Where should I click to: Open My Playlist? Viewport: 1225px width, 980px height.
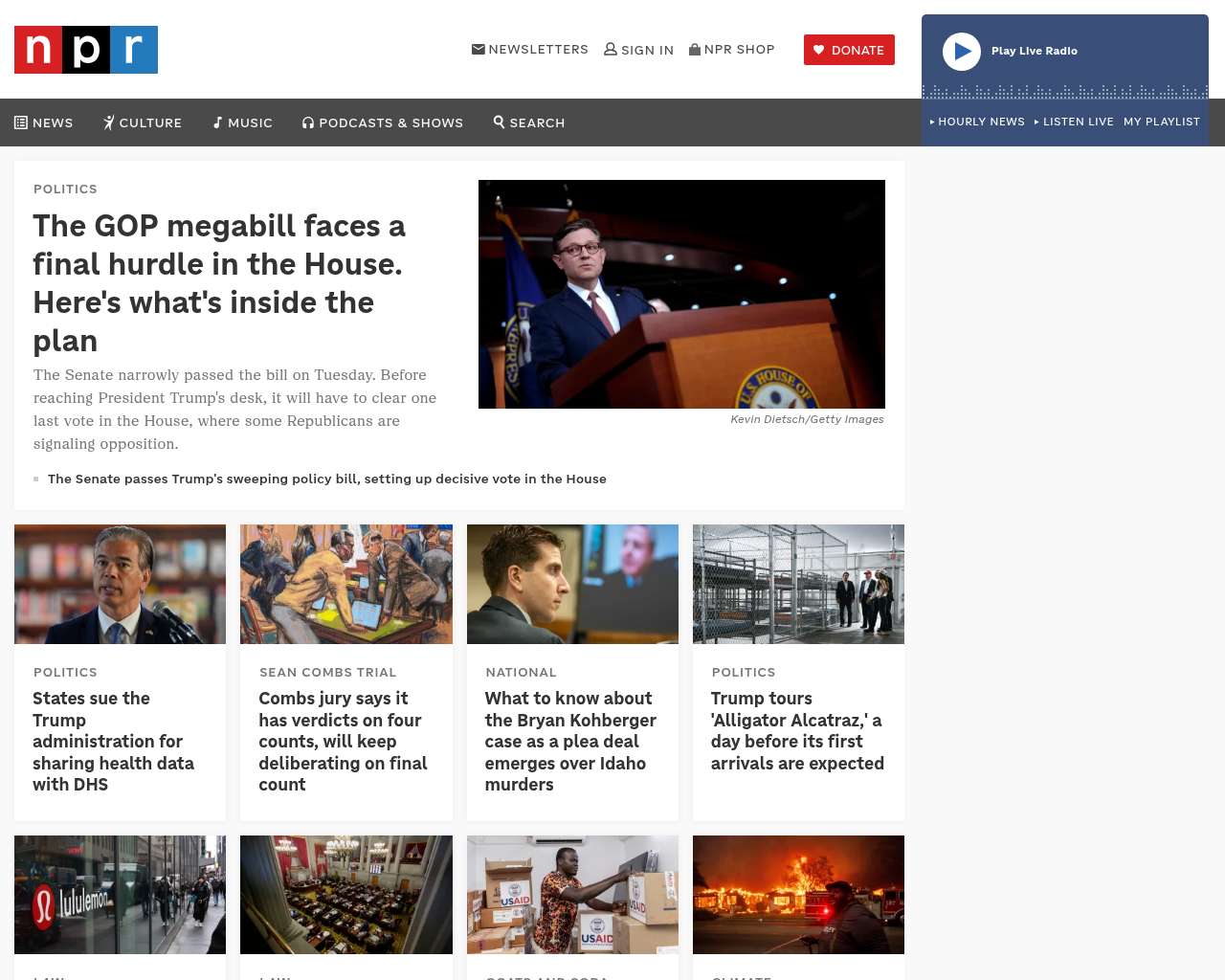point(1162,122)
